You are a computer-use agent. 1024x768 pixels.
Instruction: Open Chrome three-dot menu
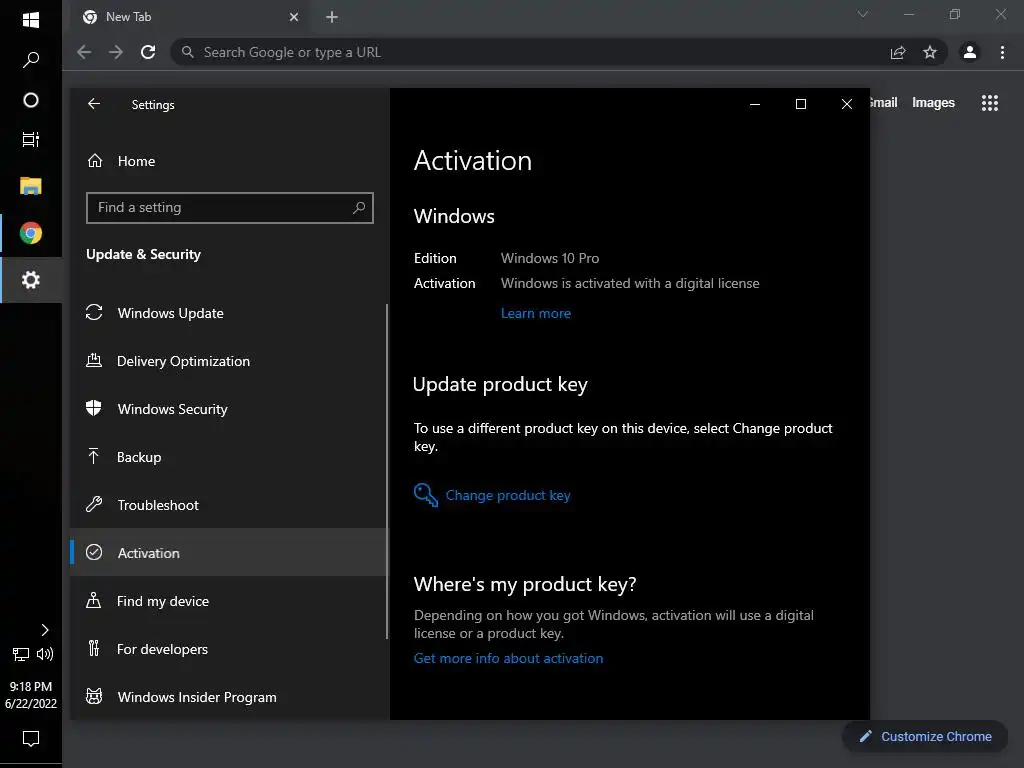[x=1002, y=52]
